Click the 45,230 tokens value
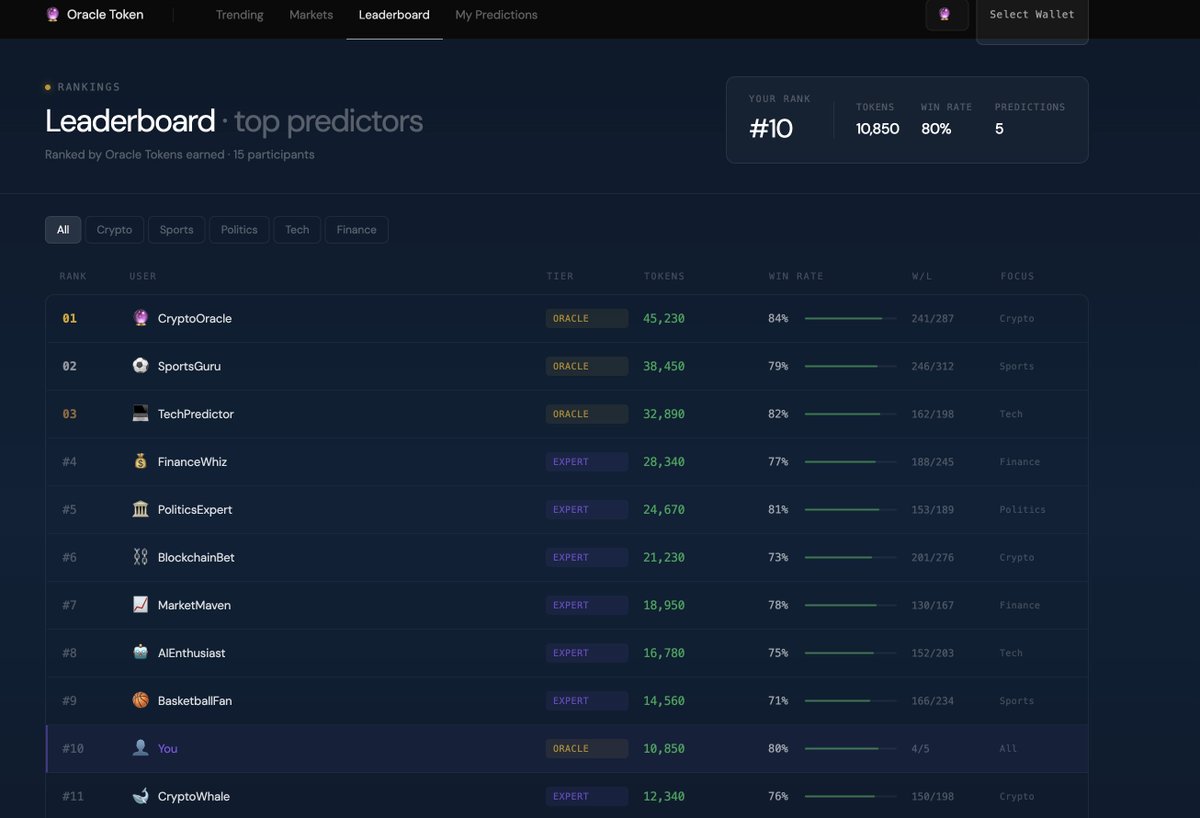Screen dimensions: 1200x818 click(x=664, y=318)
